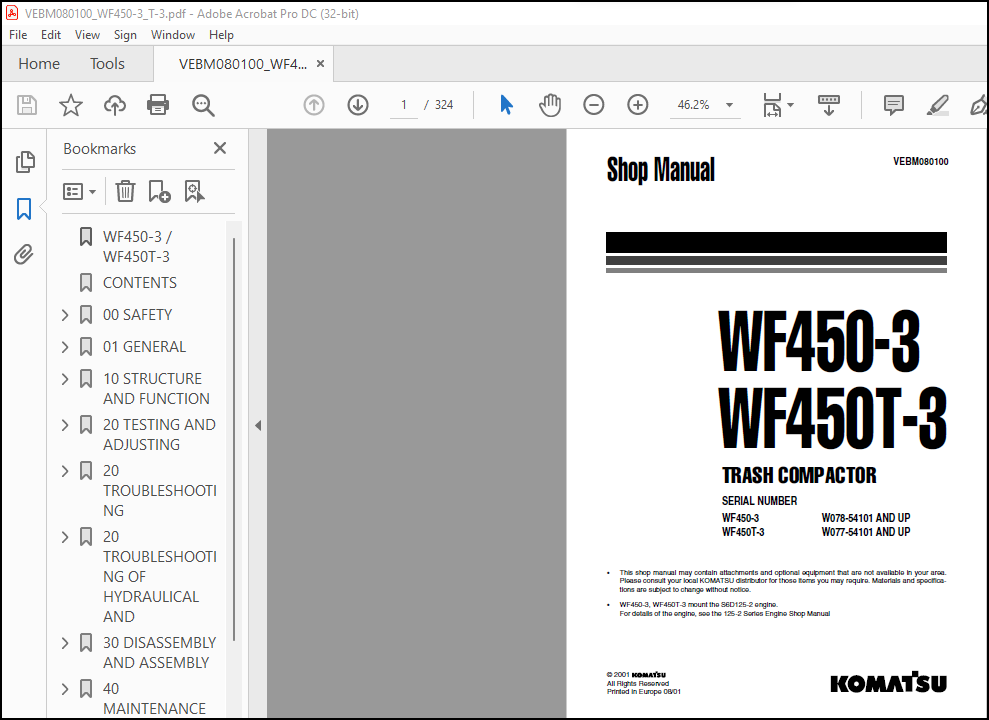Click the page number input field

[404, 105]
